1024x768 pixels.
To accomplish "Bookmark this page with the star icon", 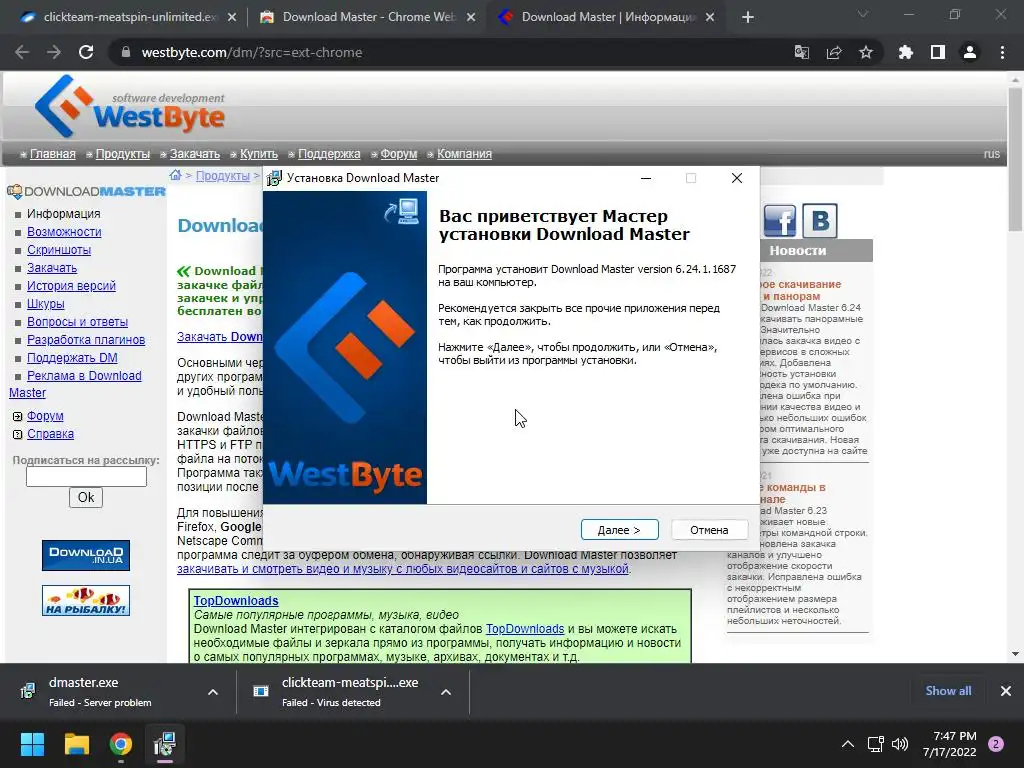I will click(866, 52).
